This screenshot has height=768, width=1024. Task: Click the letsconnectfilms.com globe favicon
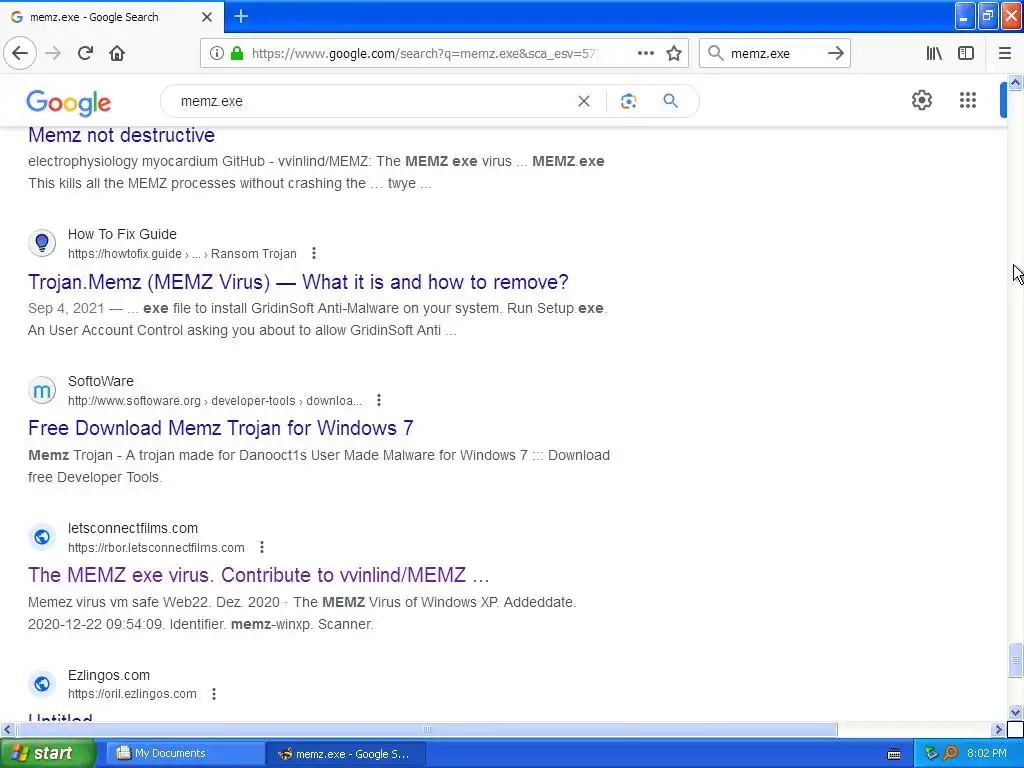click(x=42, y=537)
